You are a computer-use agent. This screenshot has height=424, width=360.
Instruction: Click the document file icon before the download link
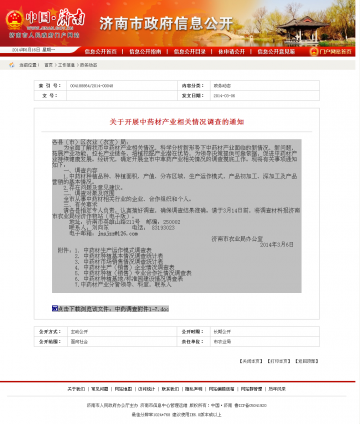pos(55,308)
